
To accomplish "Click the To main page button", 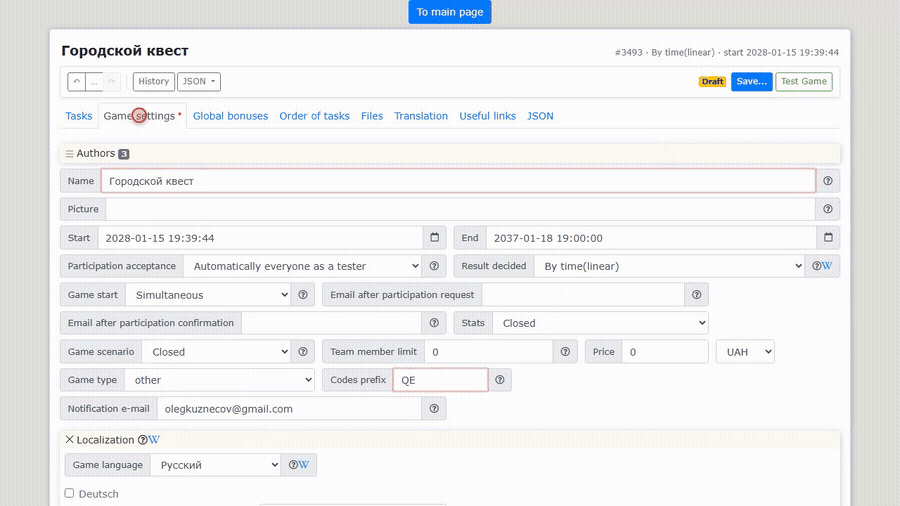I will tap(450, 12).
